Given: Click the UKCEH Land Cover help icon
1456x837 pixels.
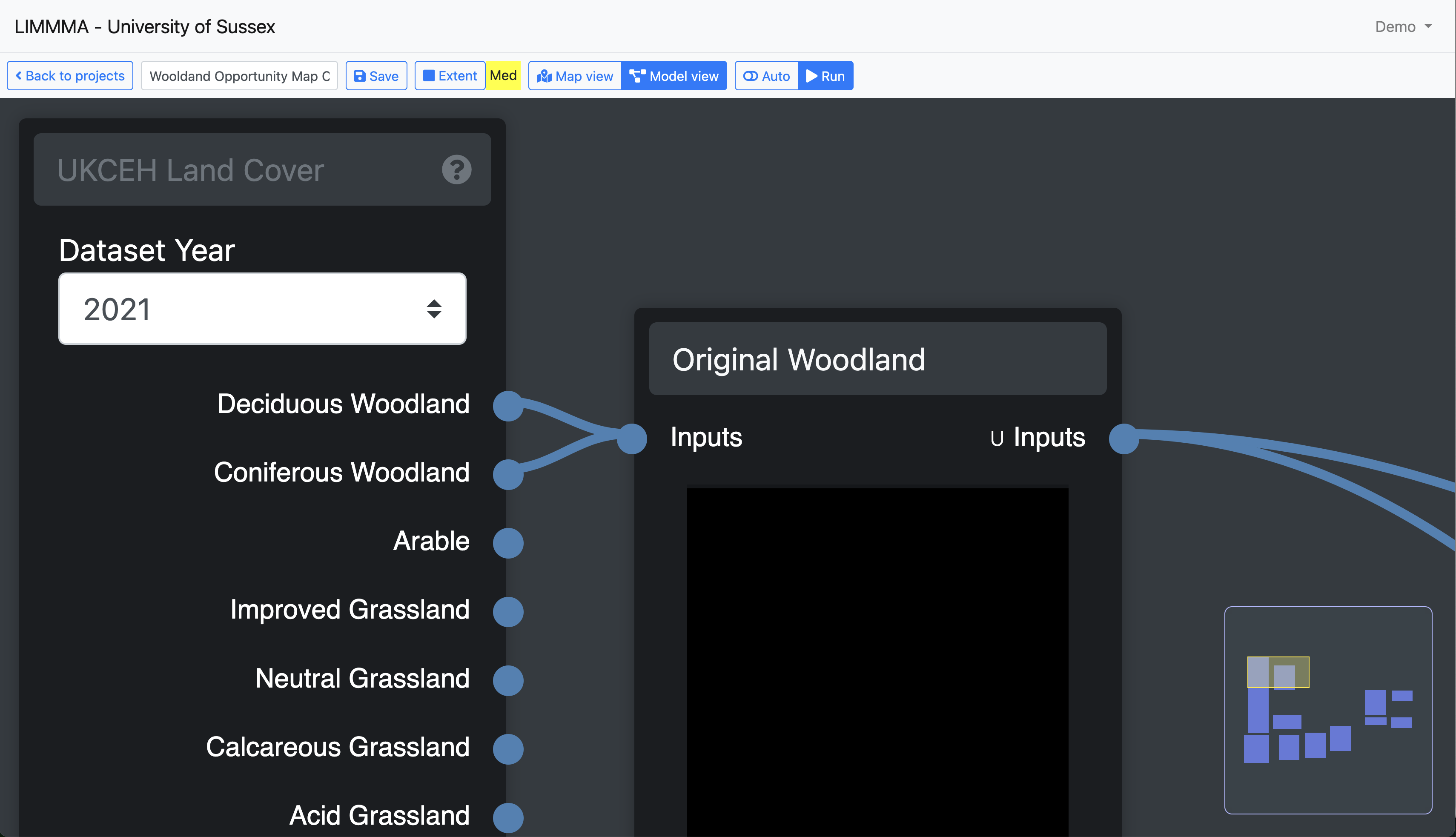Looking at the screenshot, I should click(x=456, y=169).
